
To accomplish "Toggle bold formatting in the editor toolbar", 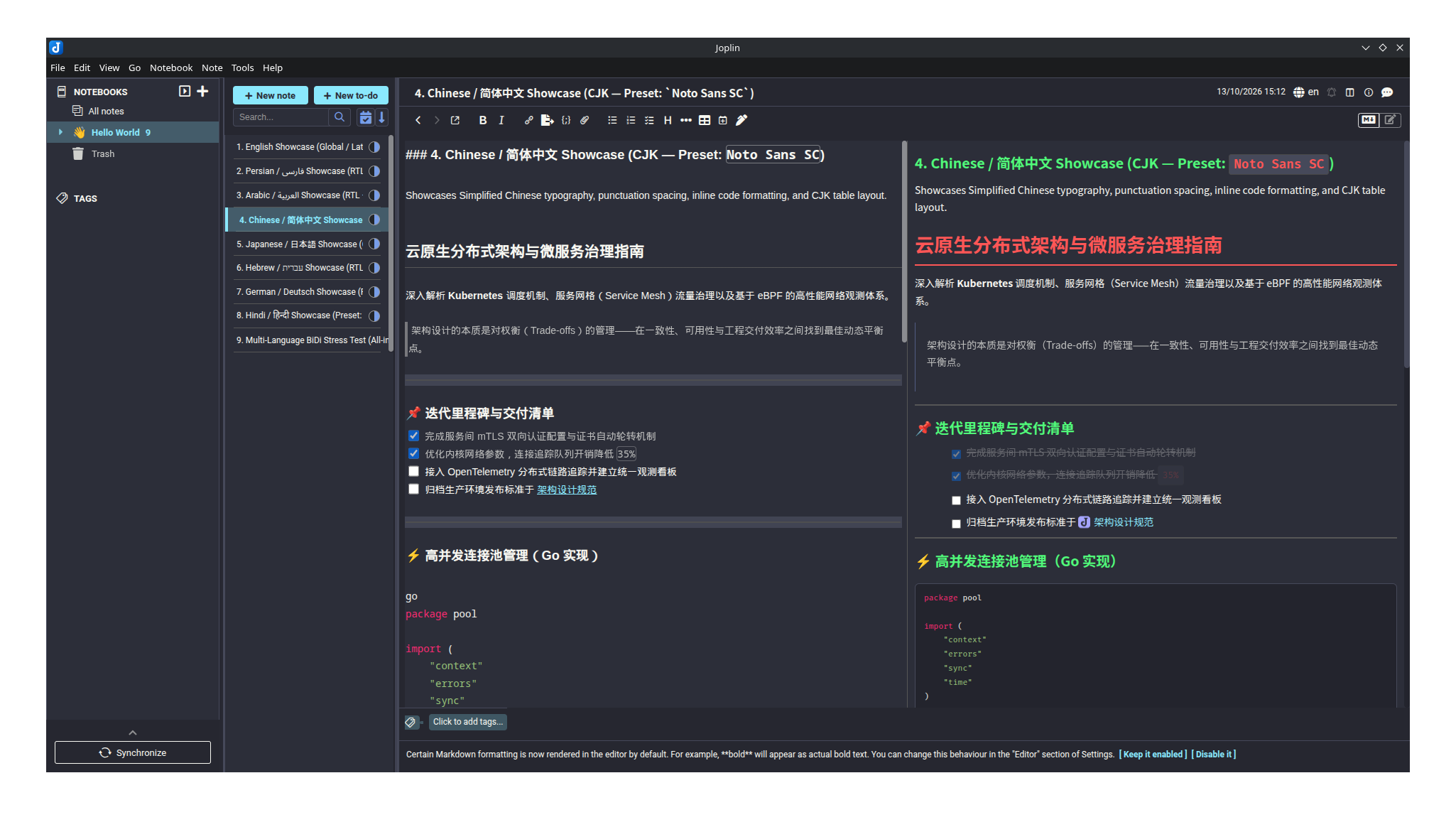I will [483, 120].
